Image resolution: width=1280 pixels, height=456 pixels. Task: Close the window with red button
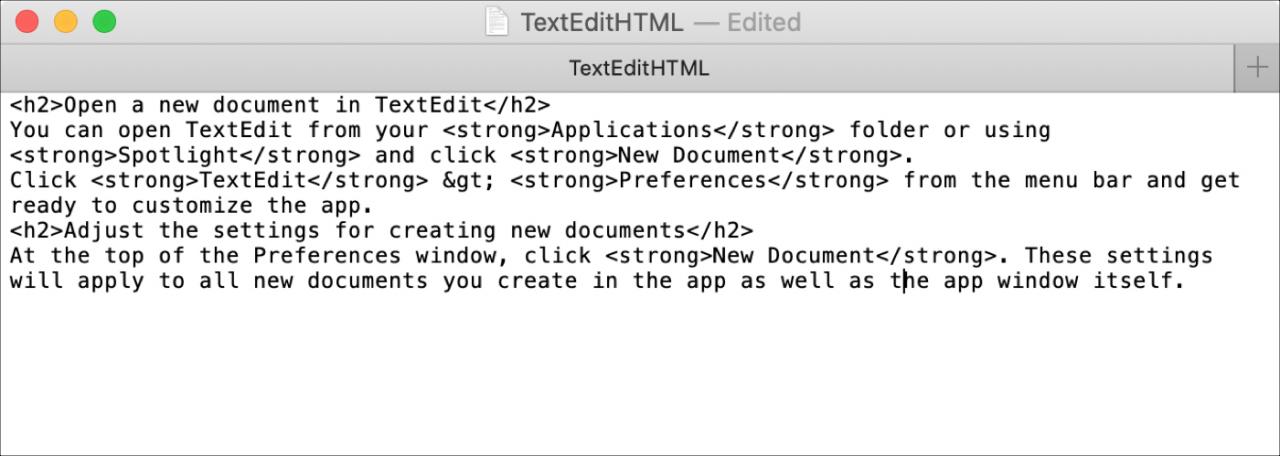(x=27, y=21)
